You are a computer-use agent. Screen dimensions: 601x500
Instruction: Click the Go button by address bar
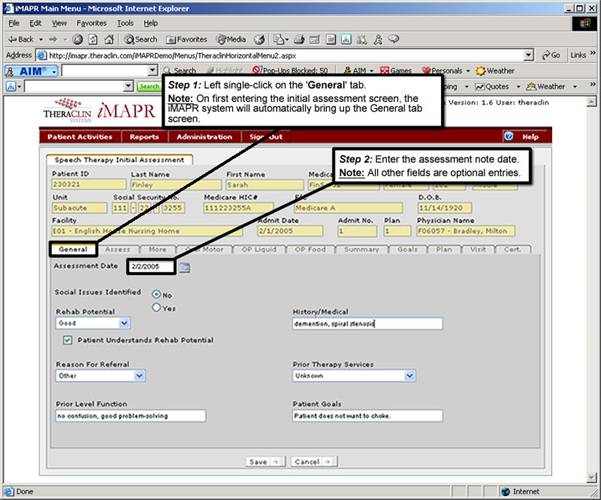[551, 55]
